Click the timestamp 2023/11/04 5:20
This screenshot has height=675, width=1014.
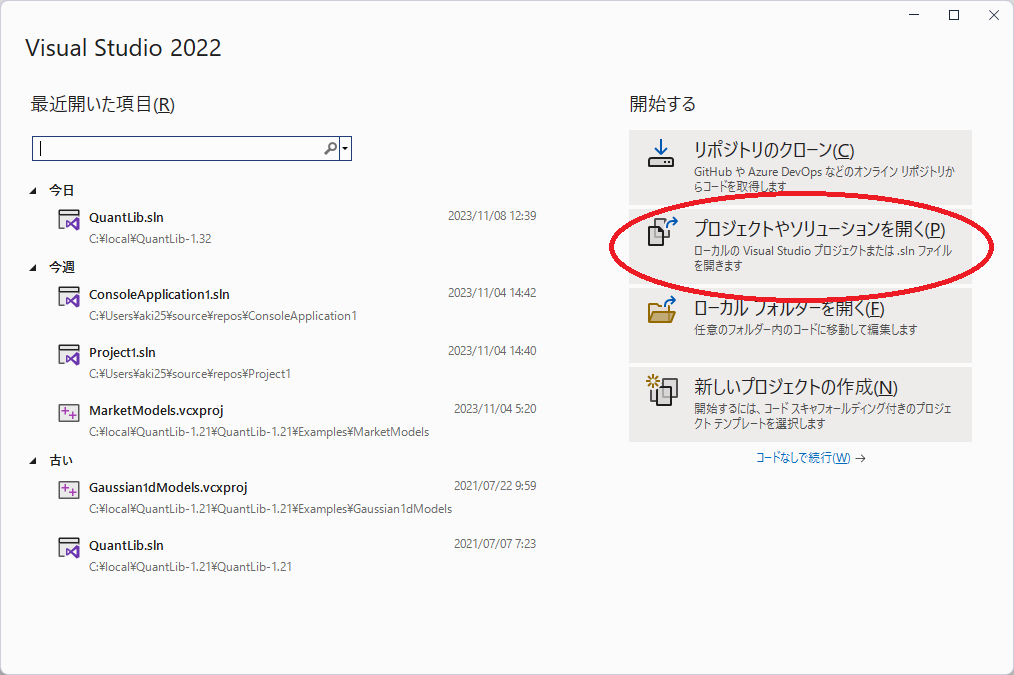pyautogui.click(x=495, y=409)
